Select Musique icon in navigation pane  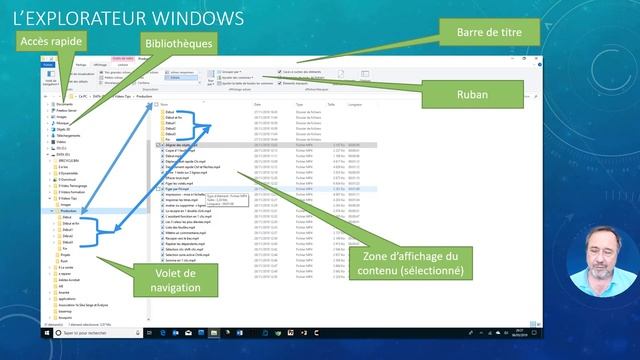pos(53,123)
